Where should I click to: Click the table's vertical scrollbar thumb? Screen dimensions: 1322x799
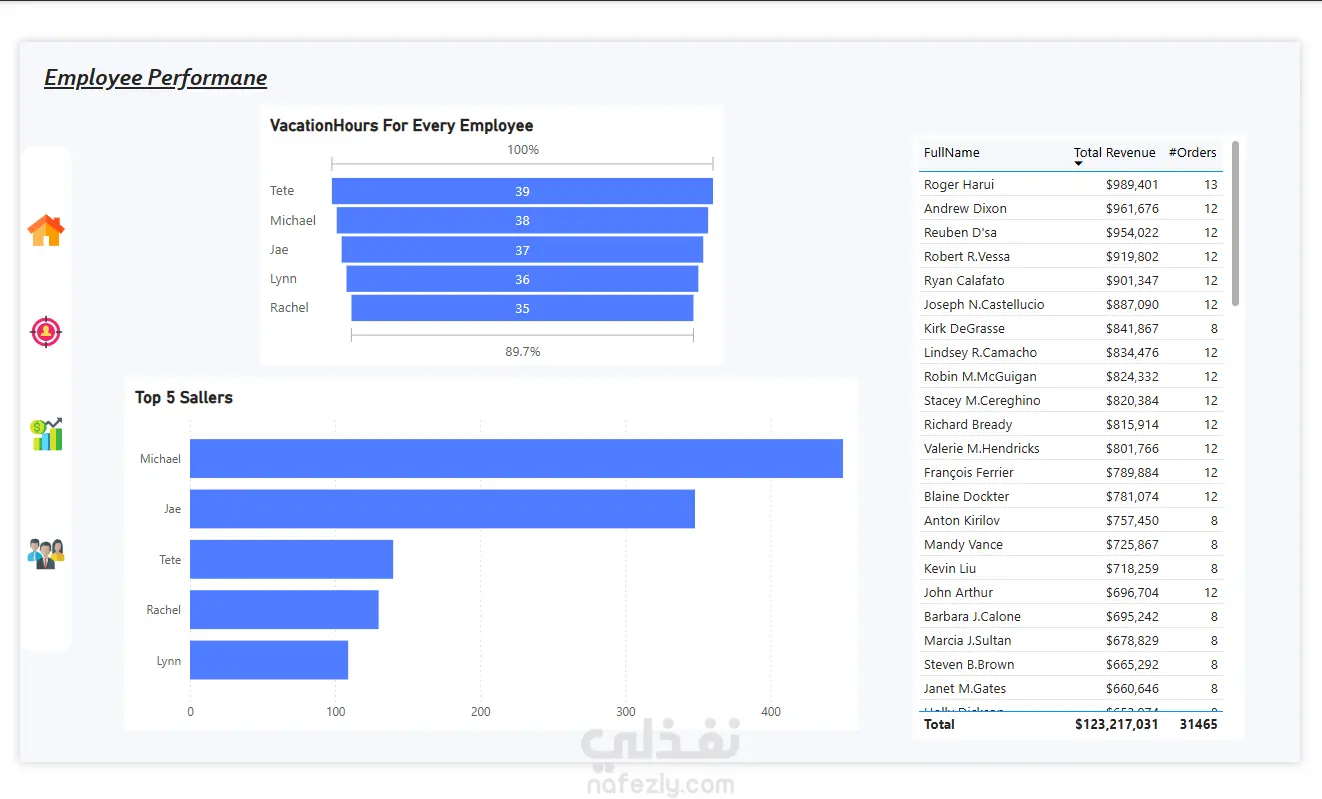point(1236,223)
